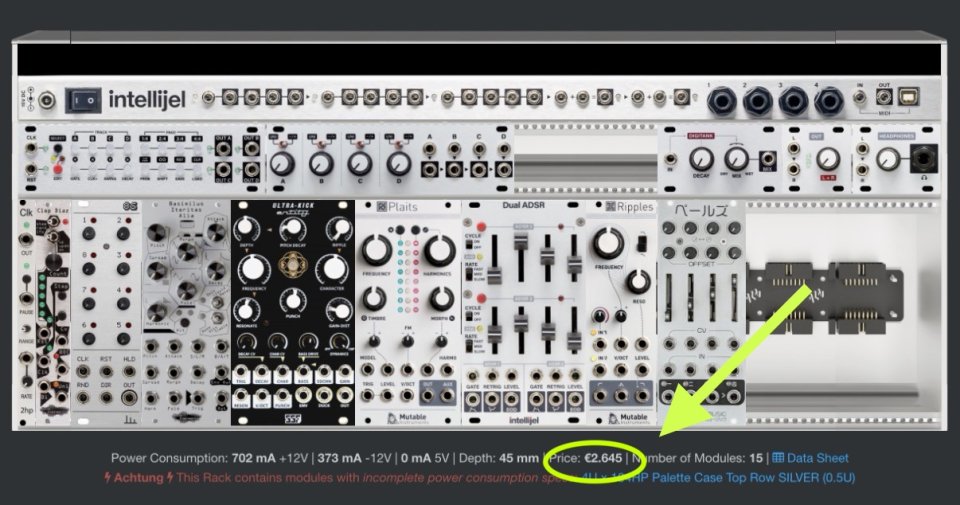Click the gold emblem on Ultra-Kick
Screen dimensions: 960x505
point(293,264)
